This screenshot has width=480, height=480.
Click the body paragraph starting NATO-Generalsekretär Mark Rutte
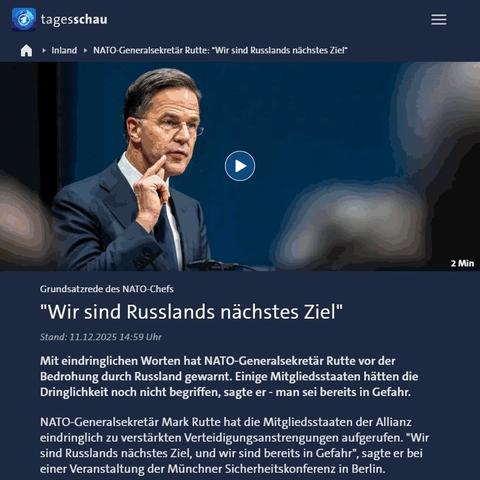[234, 445]
